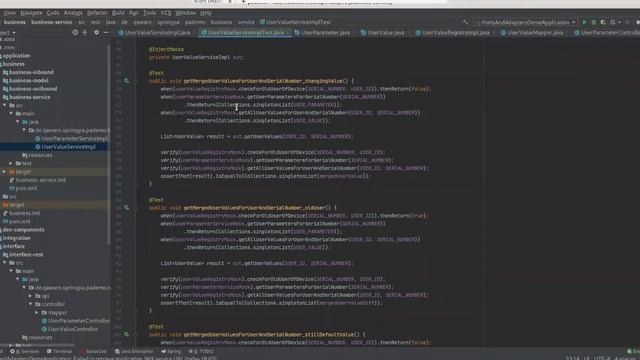Viewport: 640px width, 360px height.
Task: Expand the api package folder
Action: point(31,296)
